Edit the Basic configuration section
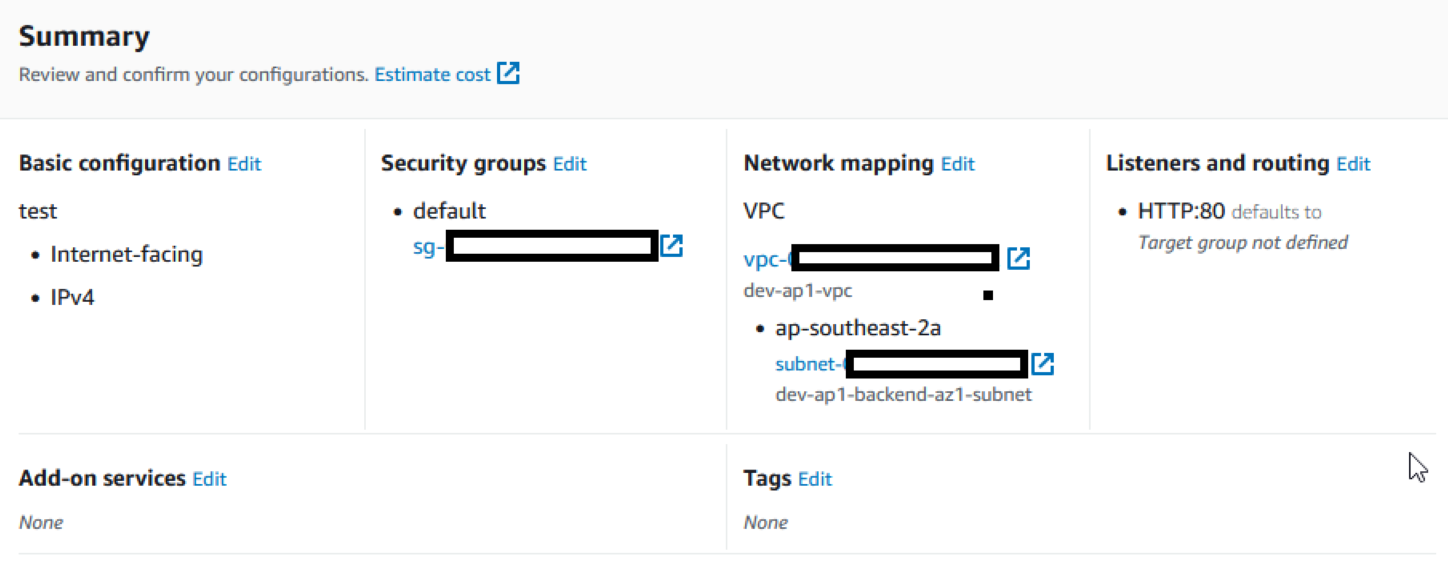1448x576 pixels. tap(244, 164)
